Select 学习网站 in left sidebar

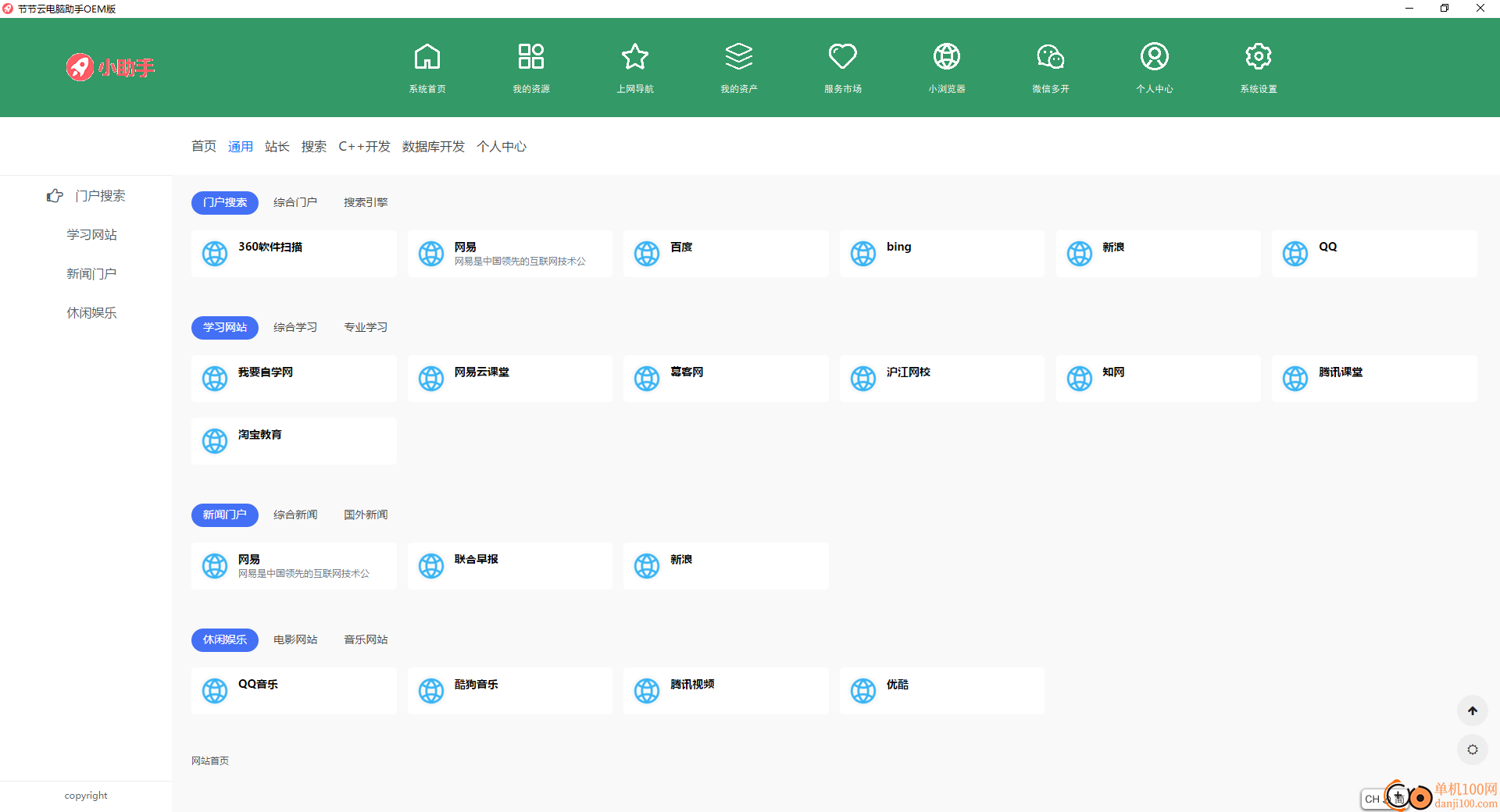(x=91, y=234)
